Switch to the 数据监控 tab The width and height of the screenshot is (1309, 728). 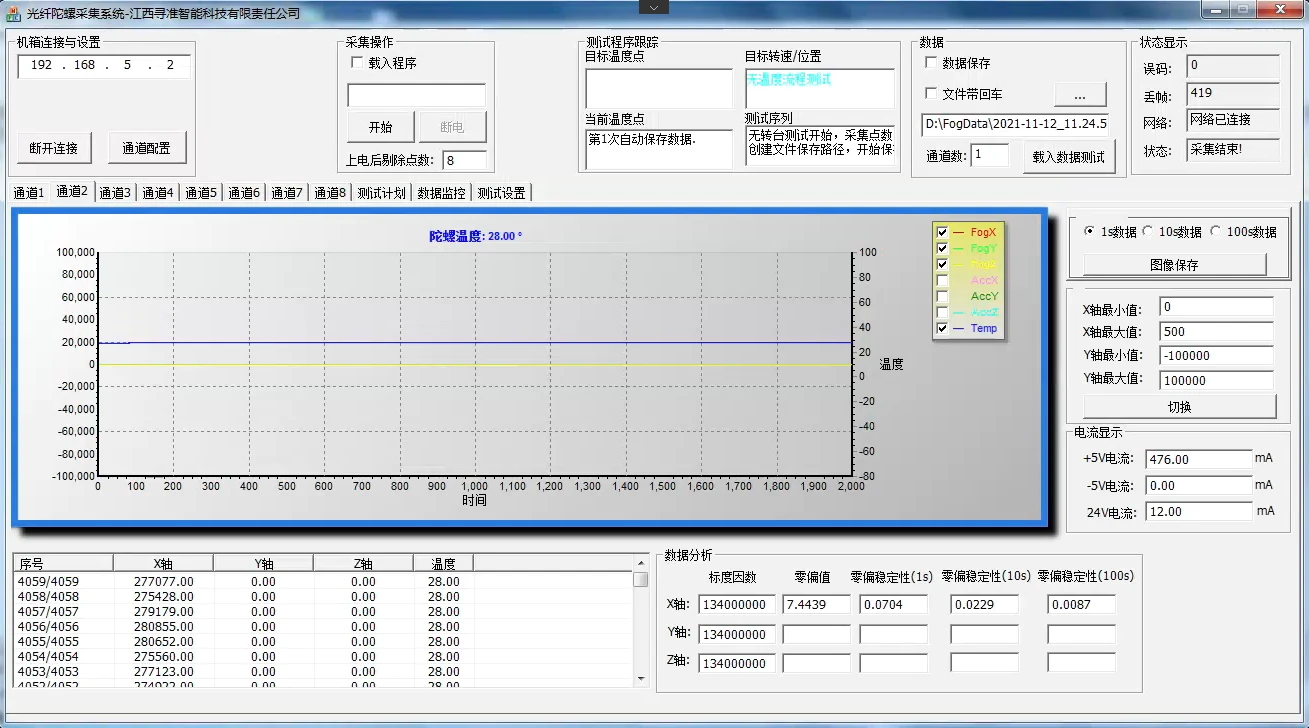tap(441, 193)
